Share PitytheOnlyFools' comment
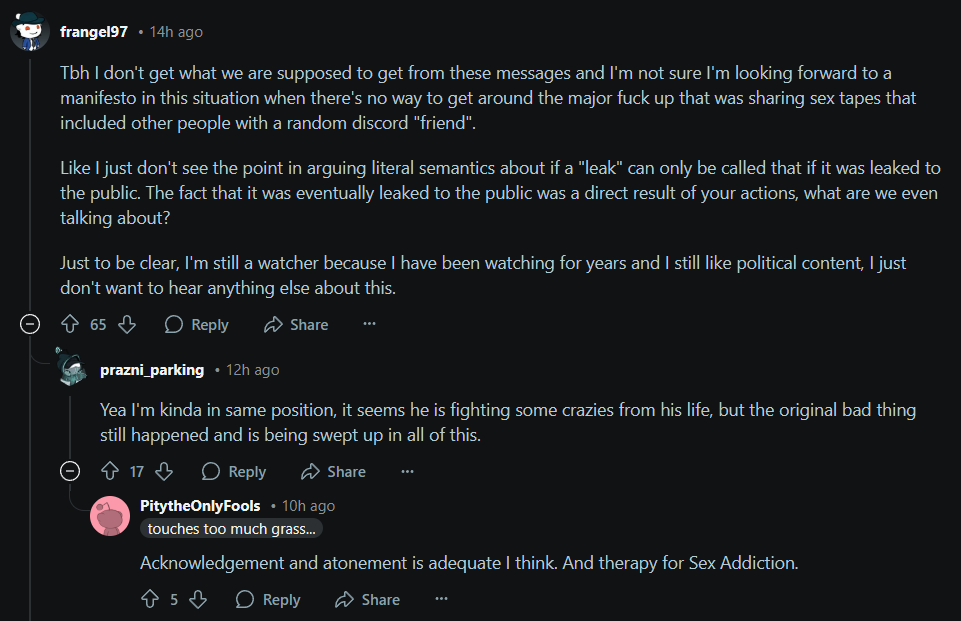The image size is (961, 621). pos(368,599)
